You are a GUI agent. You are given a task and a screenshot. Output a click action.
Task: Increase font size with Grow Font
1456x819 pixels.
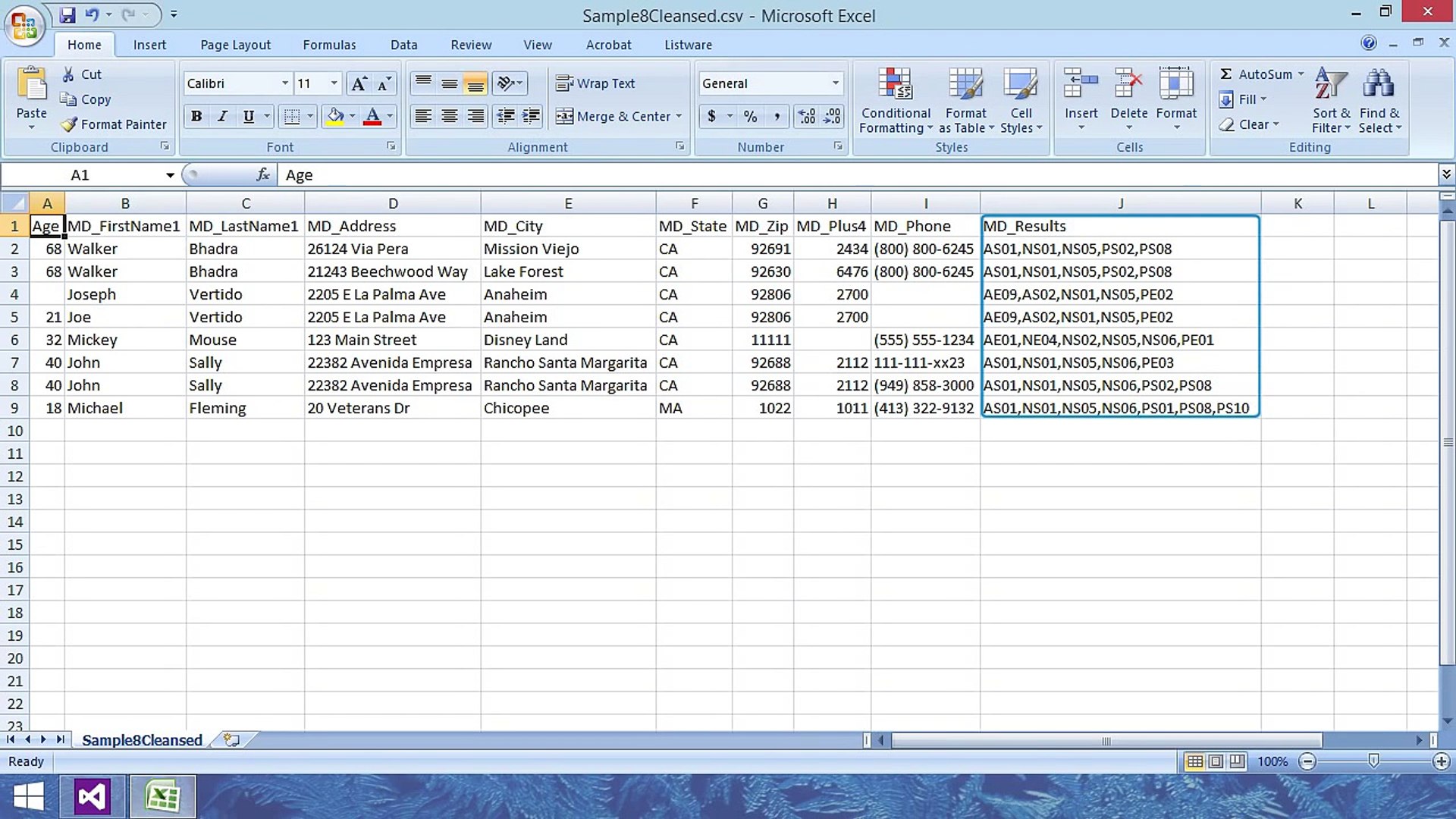pyautogui.click(x=359, y=83)
